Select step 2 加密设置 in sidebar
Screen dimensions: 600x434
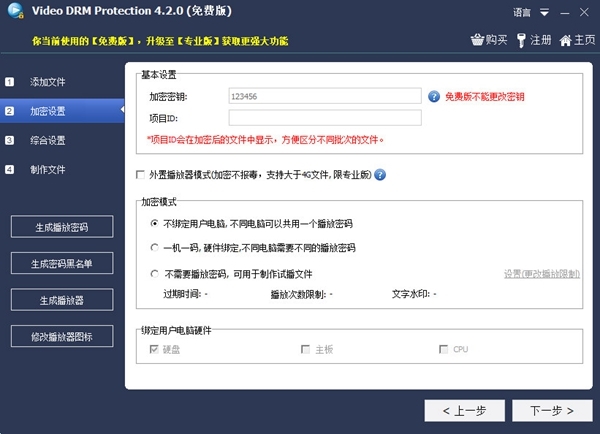click(62, 111)
